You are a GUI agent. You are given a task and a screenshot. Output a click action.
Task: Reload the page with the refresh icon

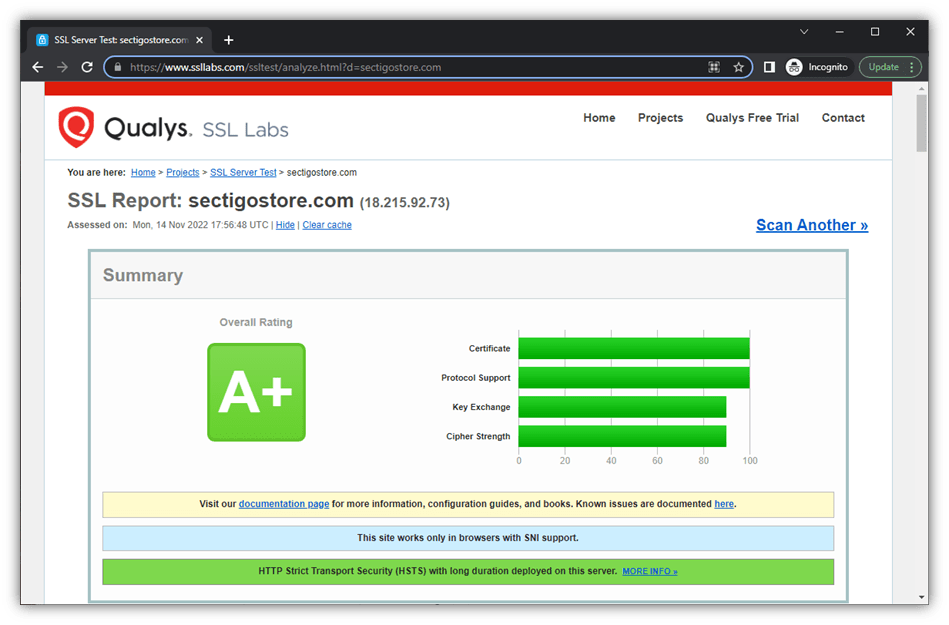coord(87,67)
